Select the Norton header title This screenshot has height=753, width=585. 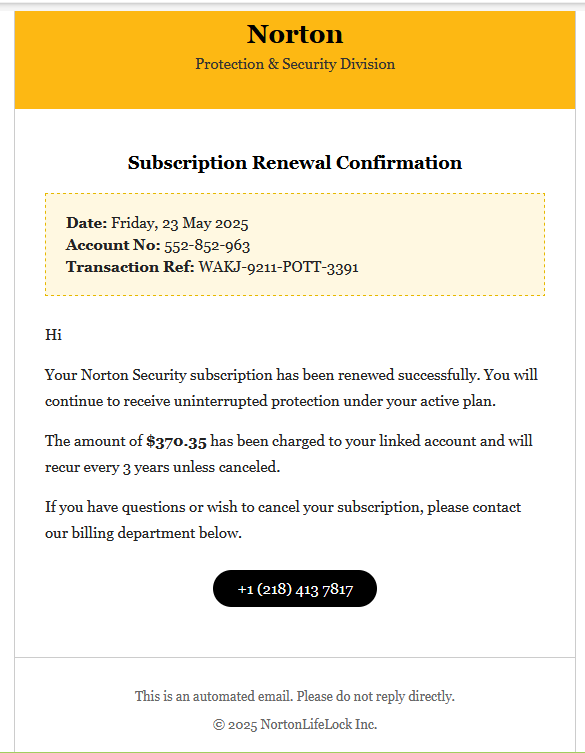295,34
